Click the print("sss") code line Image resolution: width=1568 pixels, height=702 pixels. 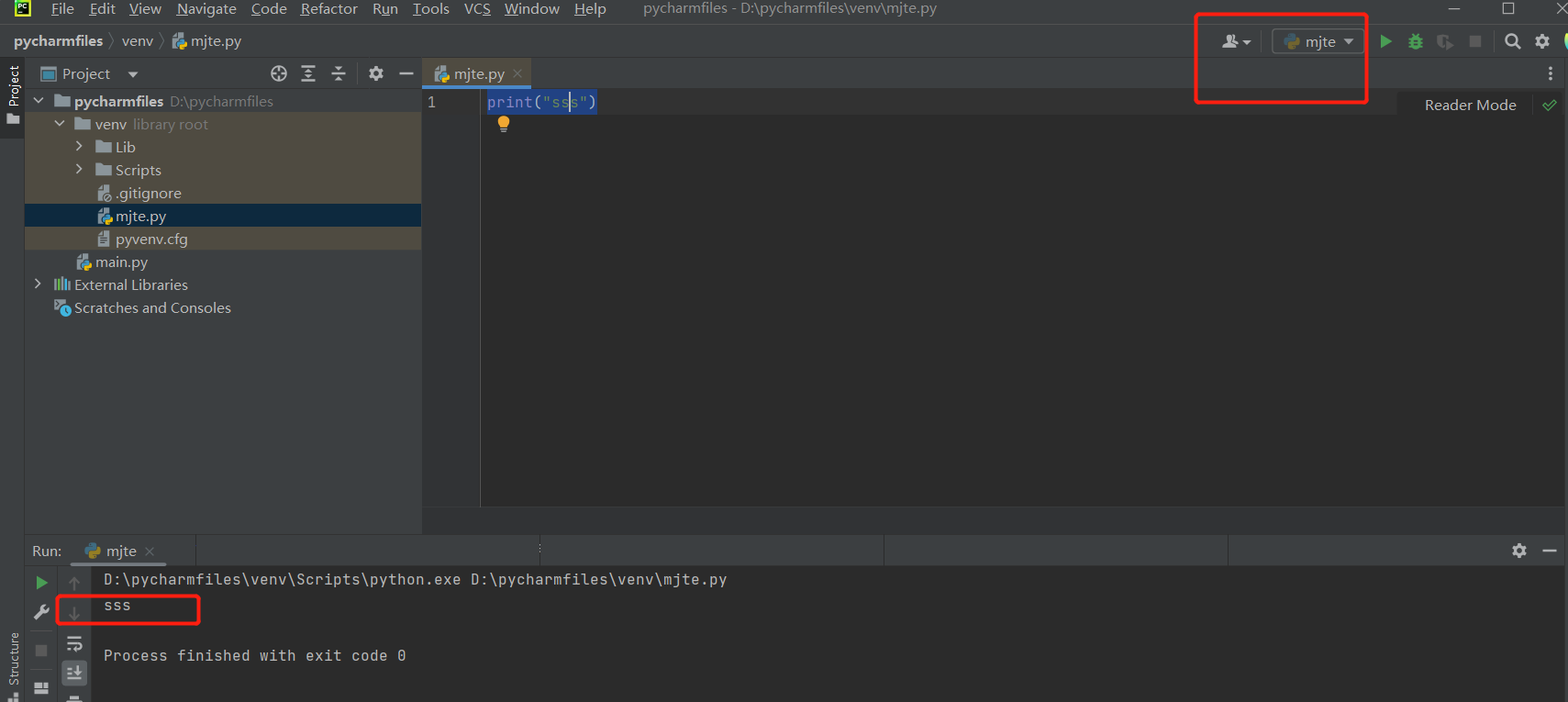coord(541,102)
